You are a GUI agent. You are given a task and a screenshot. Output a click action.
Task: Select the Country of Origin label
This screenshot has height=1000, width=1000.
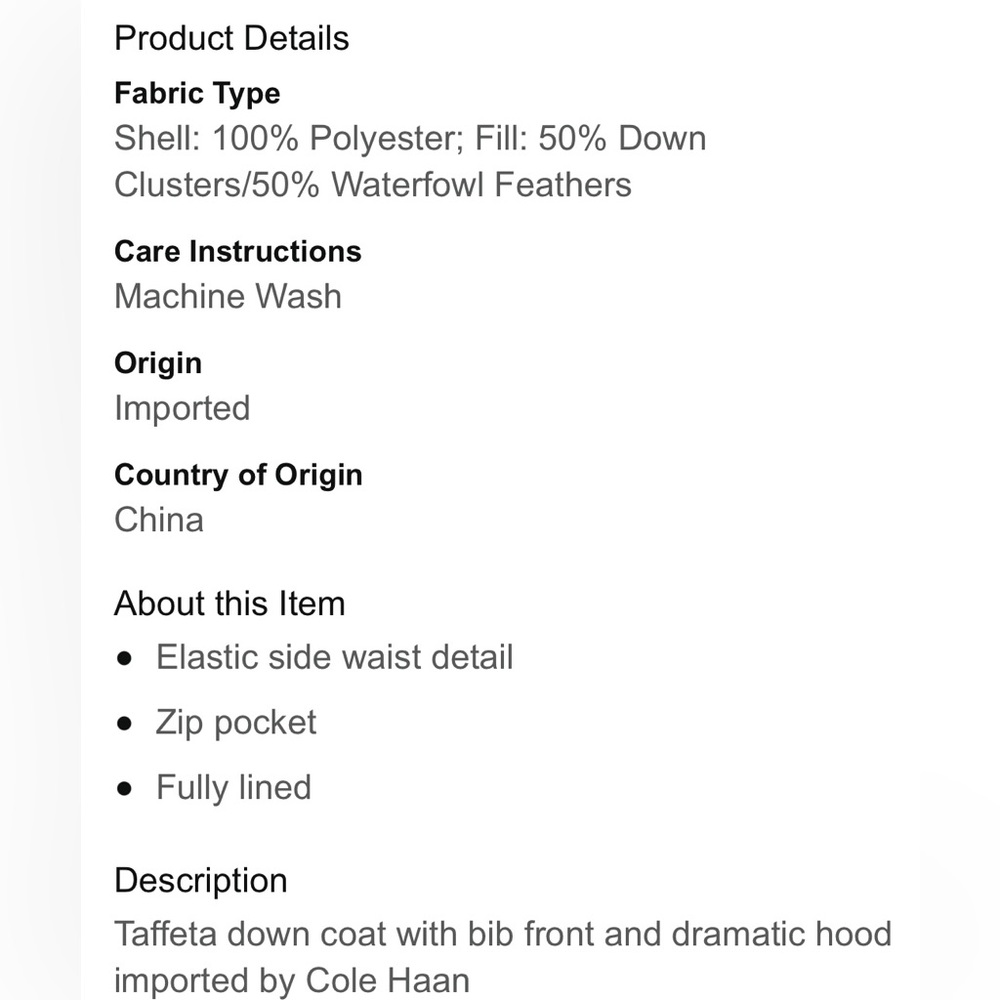[238, 475]
